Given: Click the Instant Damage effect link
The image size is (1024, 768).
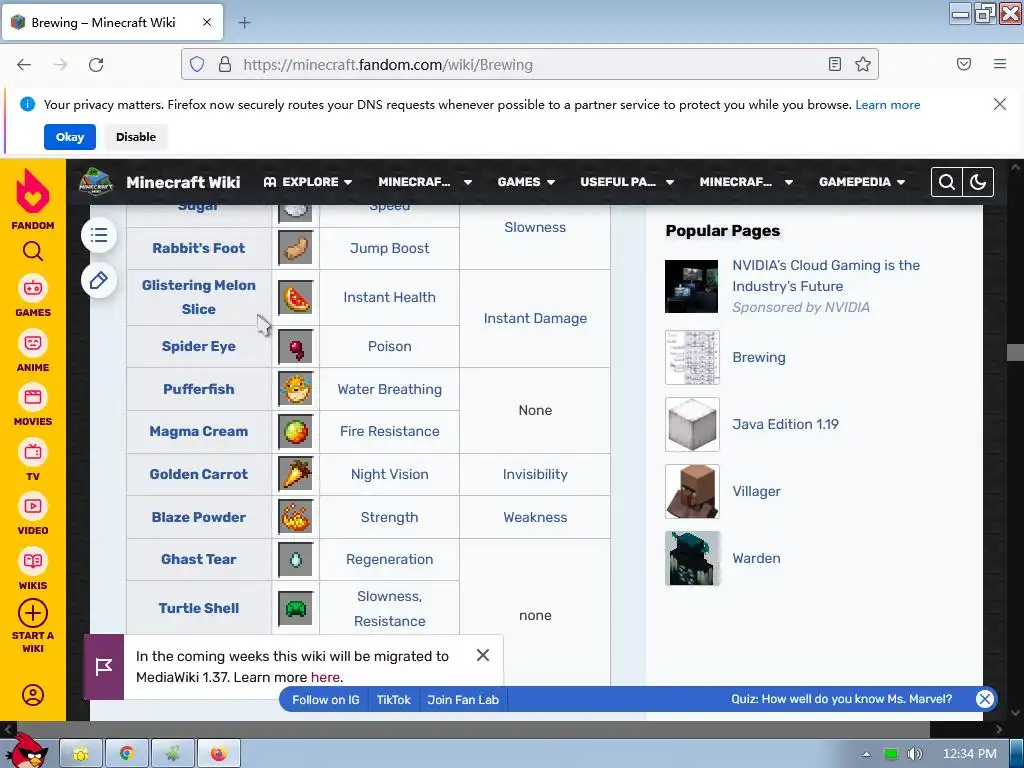Looking at the screenshot, I should (535, 319).
